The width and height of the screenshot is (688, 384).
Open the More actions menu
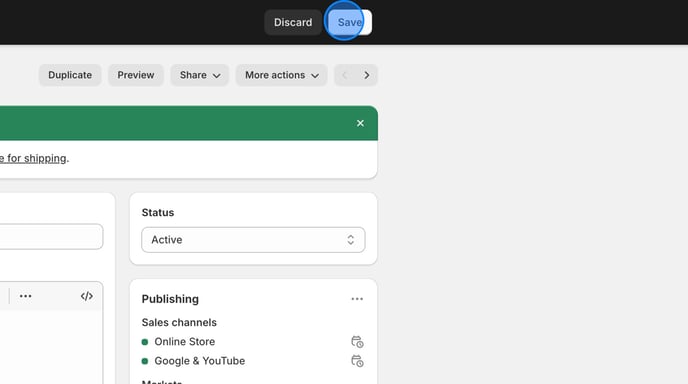(x=281, y=75)
